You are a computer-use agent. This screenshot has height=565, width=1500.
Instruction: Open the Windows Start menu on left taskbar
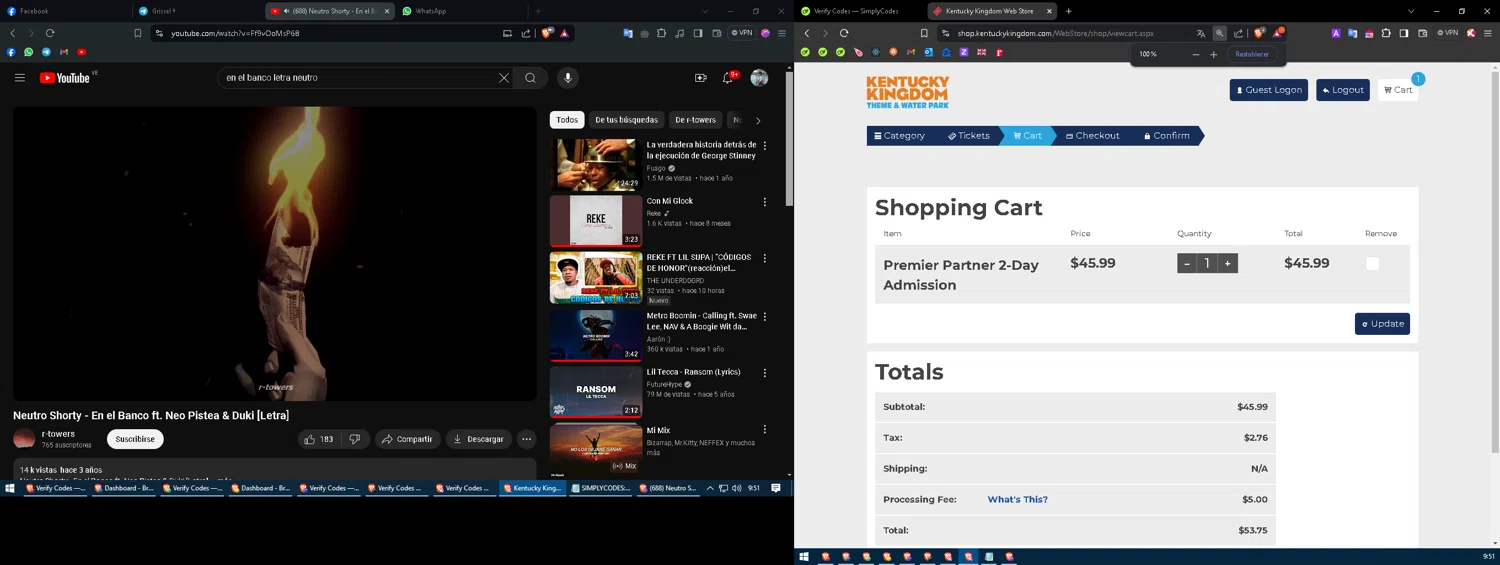coord(10,488)
